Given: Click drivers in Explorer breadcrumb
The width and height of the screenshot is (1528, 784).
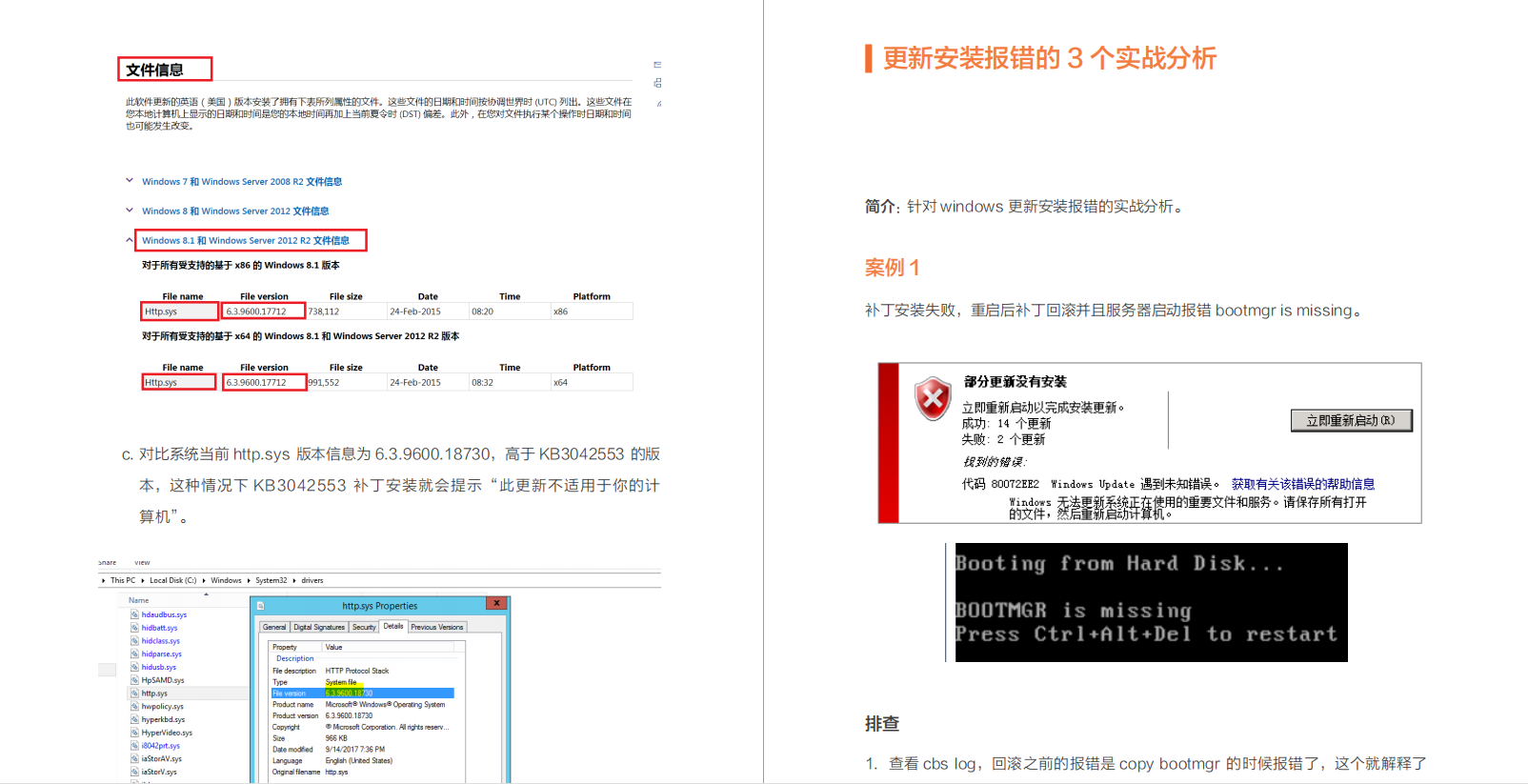Looking at the screenshot, I should [312, 580].
